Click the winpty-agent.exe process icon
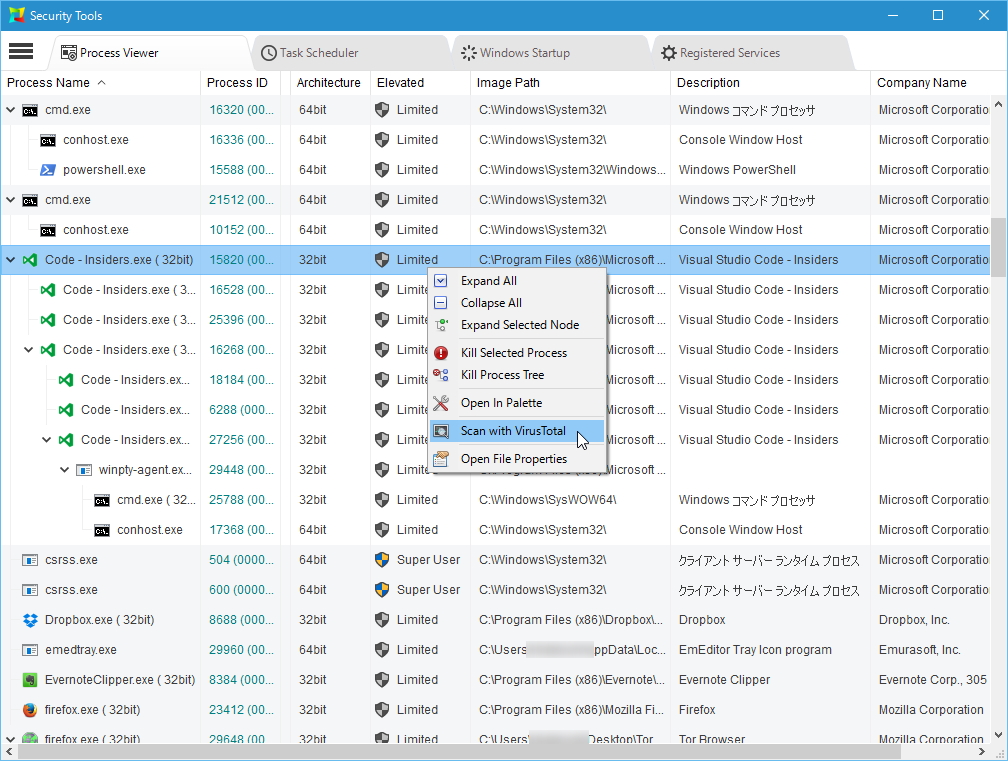The image size is (1008, 761). 84,470
